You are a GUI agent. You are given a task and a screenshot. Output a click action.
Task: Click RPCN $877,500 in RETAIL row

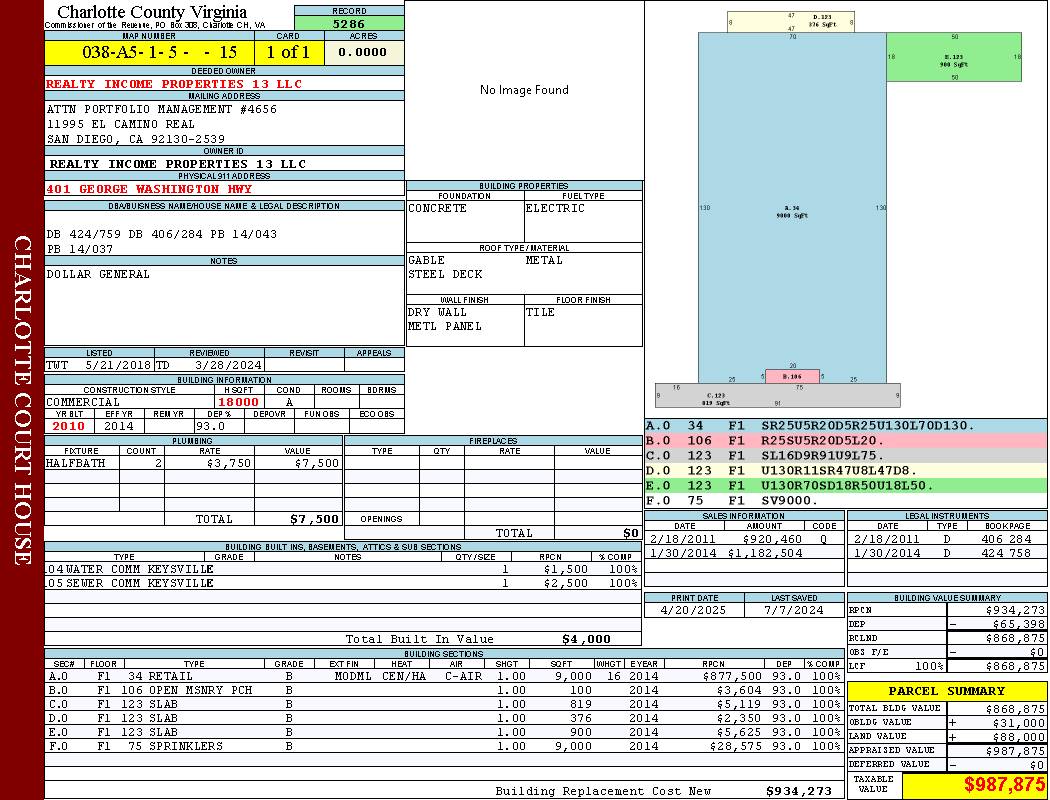[x=732, y=676]
